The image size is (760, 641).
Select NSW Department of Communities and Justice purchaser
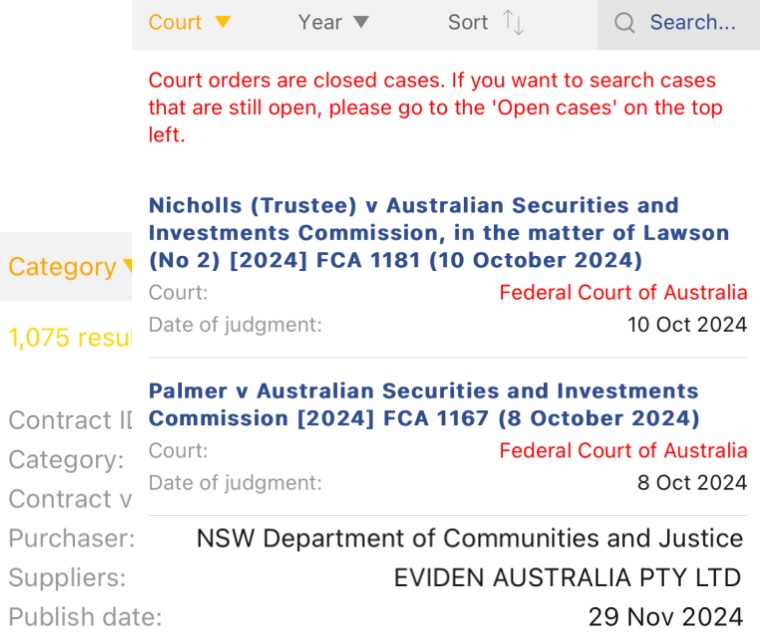[470, 538]
